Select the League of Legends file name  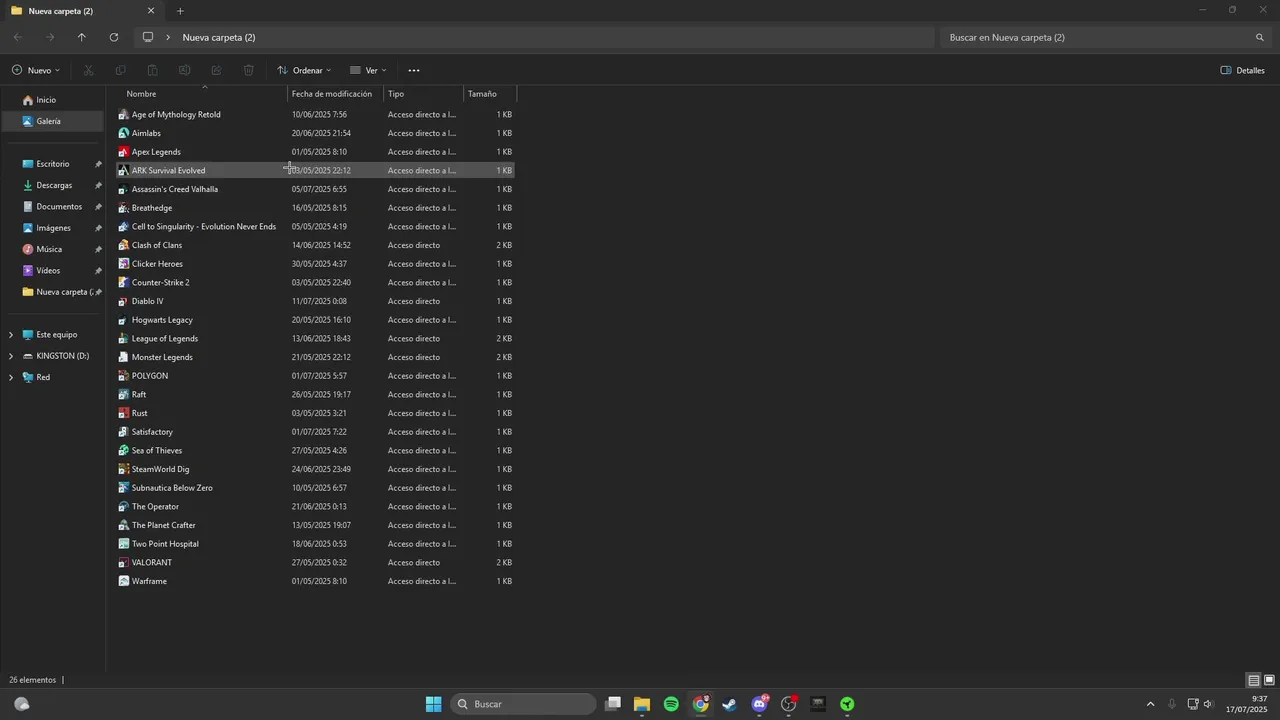[x=165, y=338]
